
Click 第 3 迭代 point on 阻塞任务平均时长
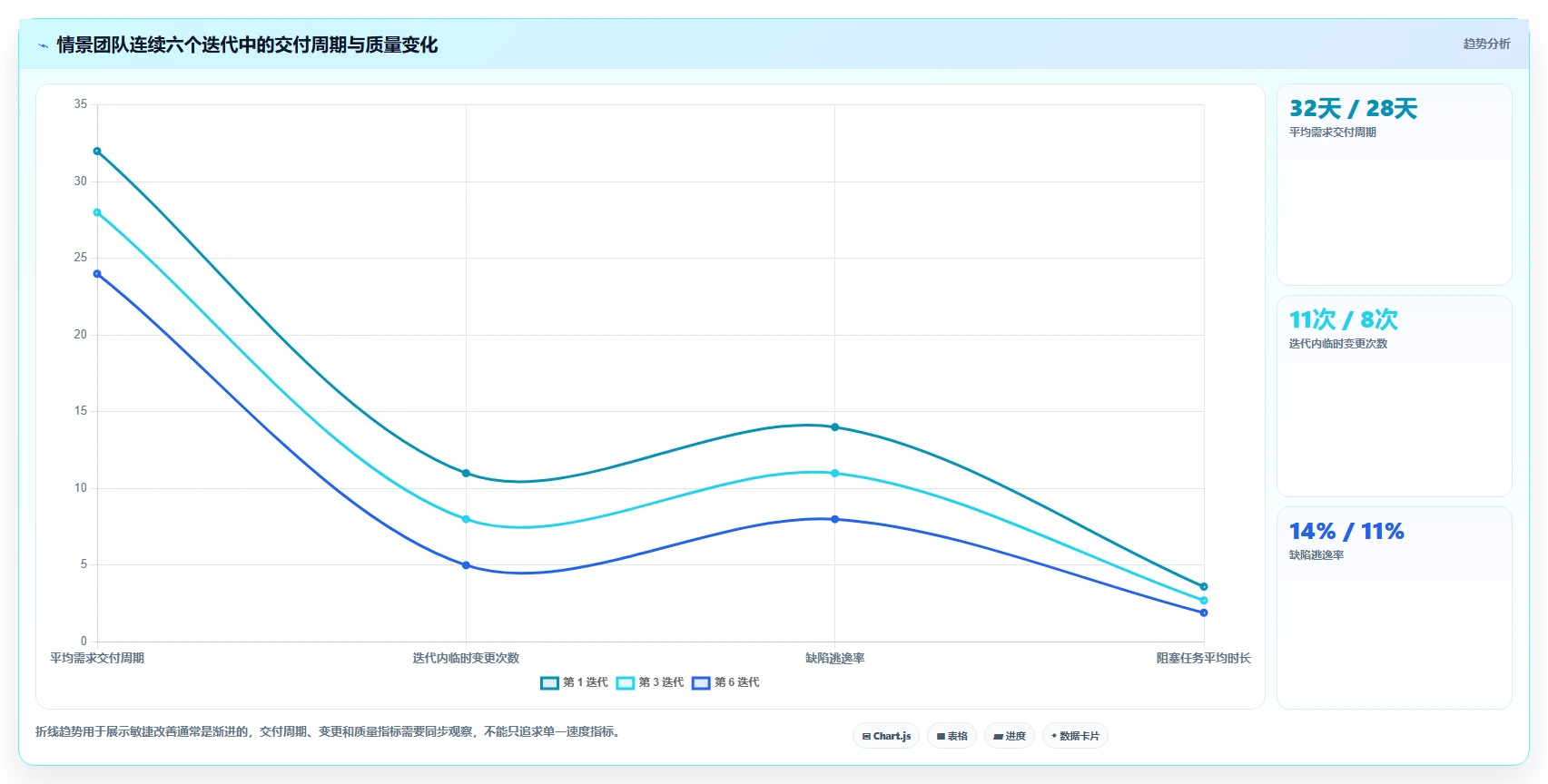pos(1204,601)
